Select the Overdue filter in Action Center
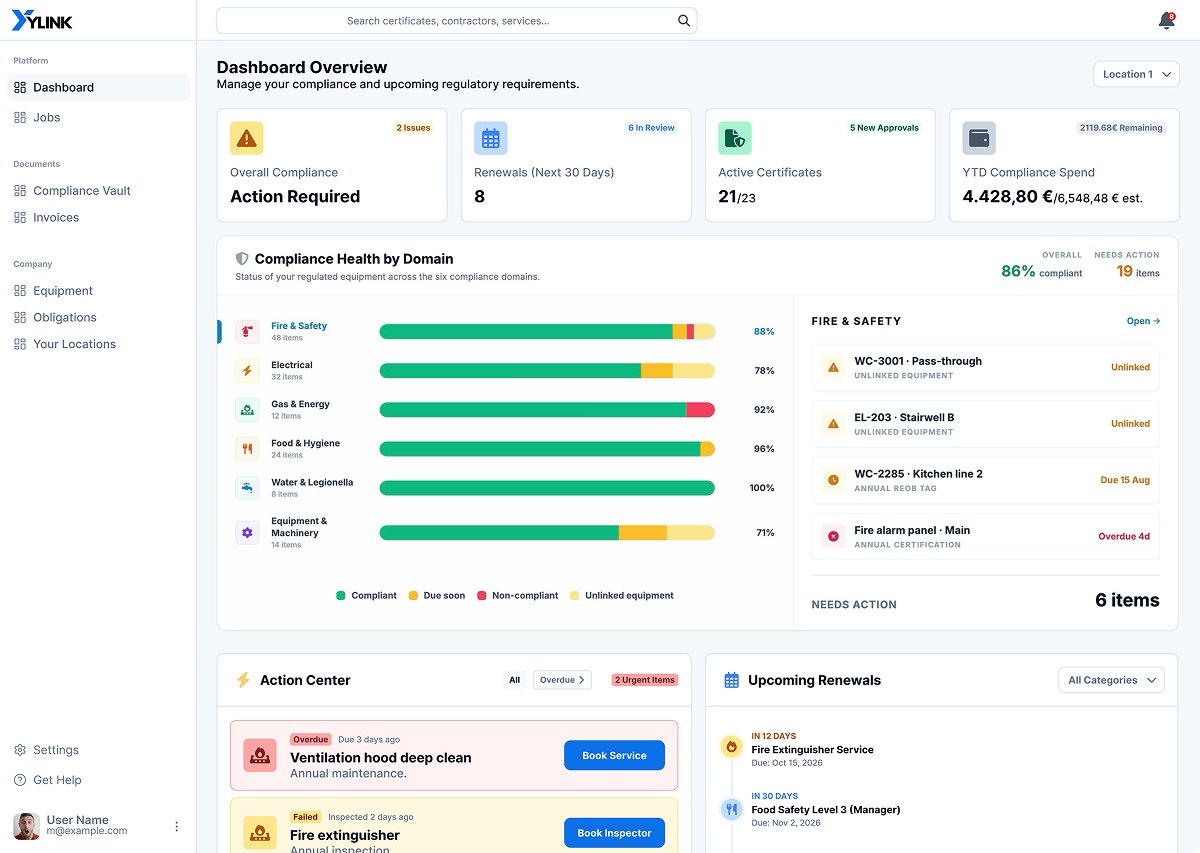 point(562,680)
